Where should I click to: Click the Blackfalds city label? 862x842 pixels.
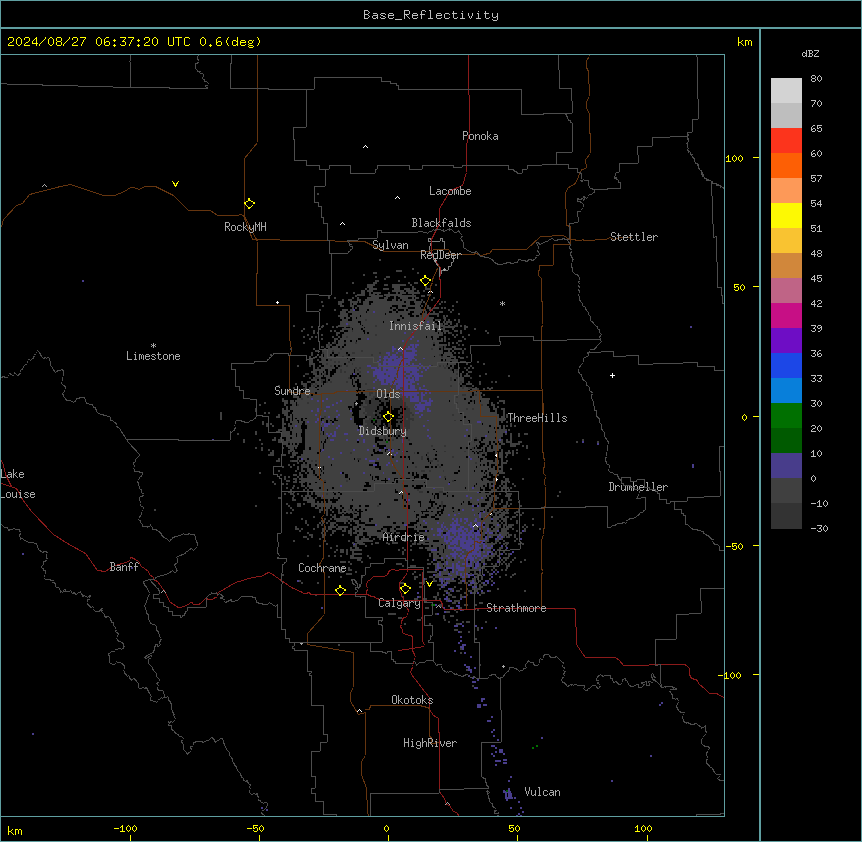click(441, 223)
